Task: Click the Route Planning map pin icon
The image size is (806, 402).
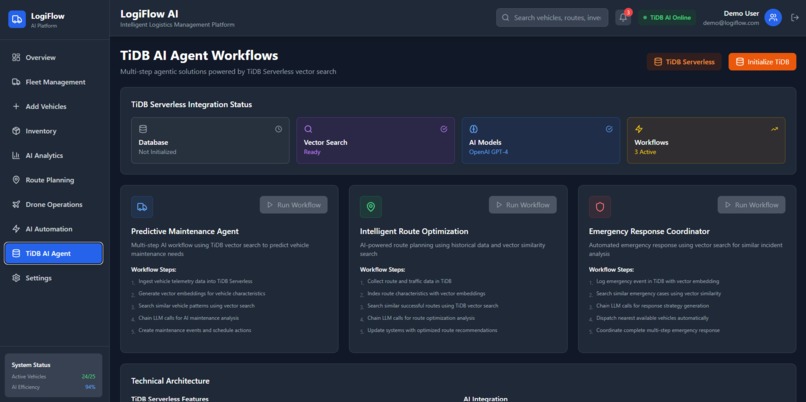Action: pos(16,180)
